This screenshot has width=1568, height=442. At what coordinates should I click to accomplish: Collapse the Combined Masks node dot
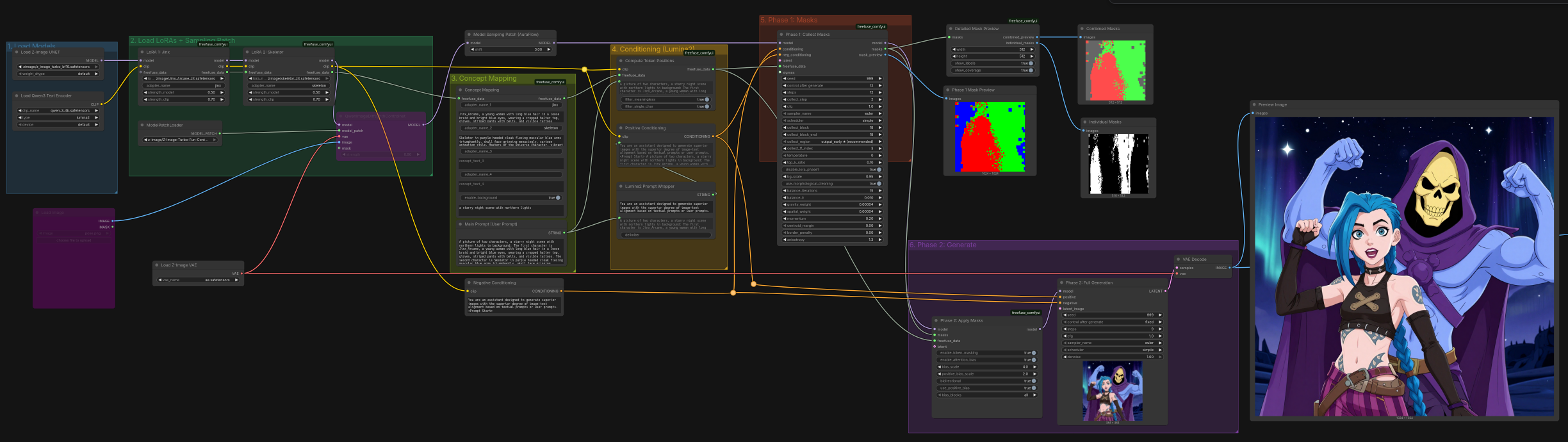1082,29
